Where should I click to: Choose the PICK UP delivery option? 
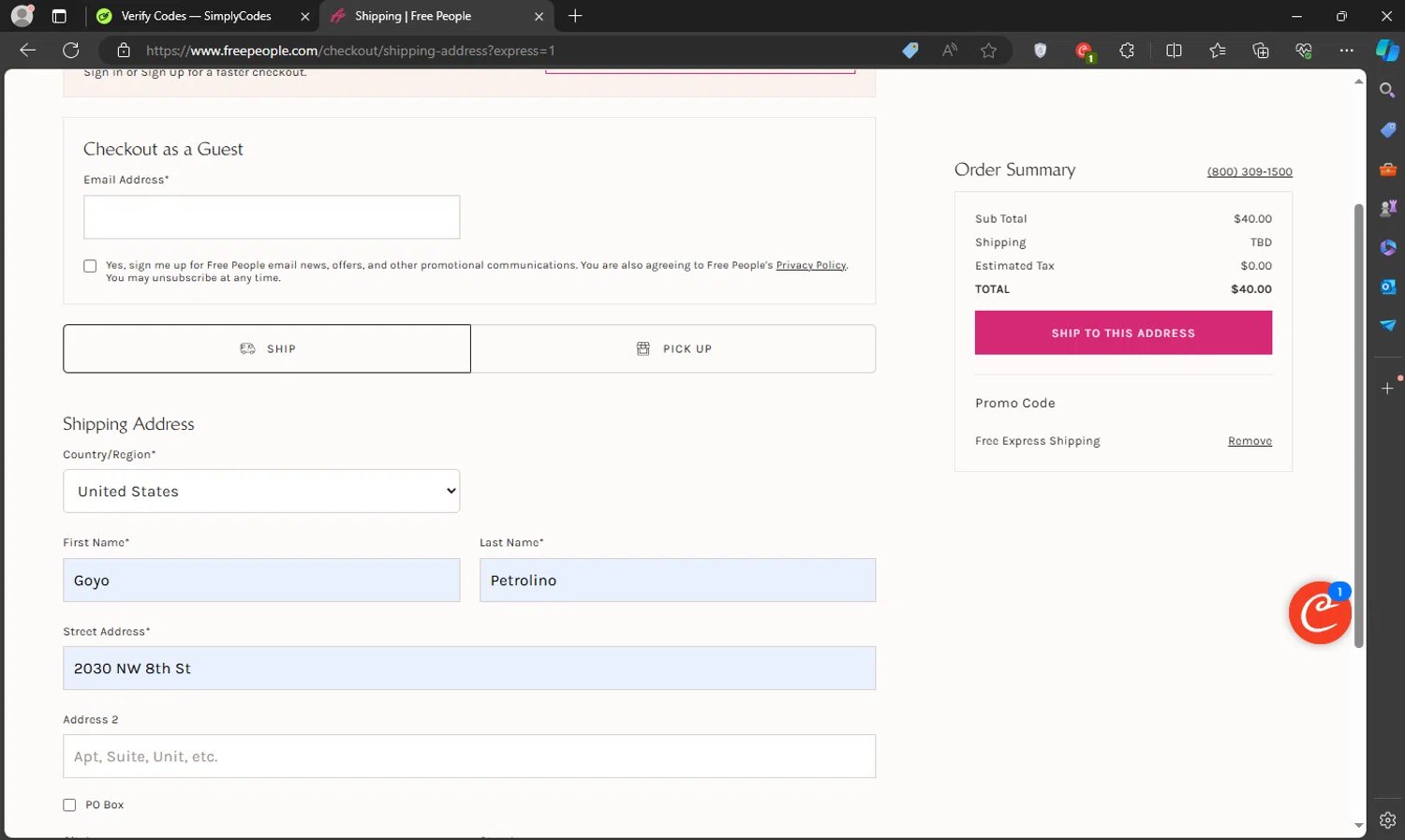pyautogui.click(x=673, y=348)
